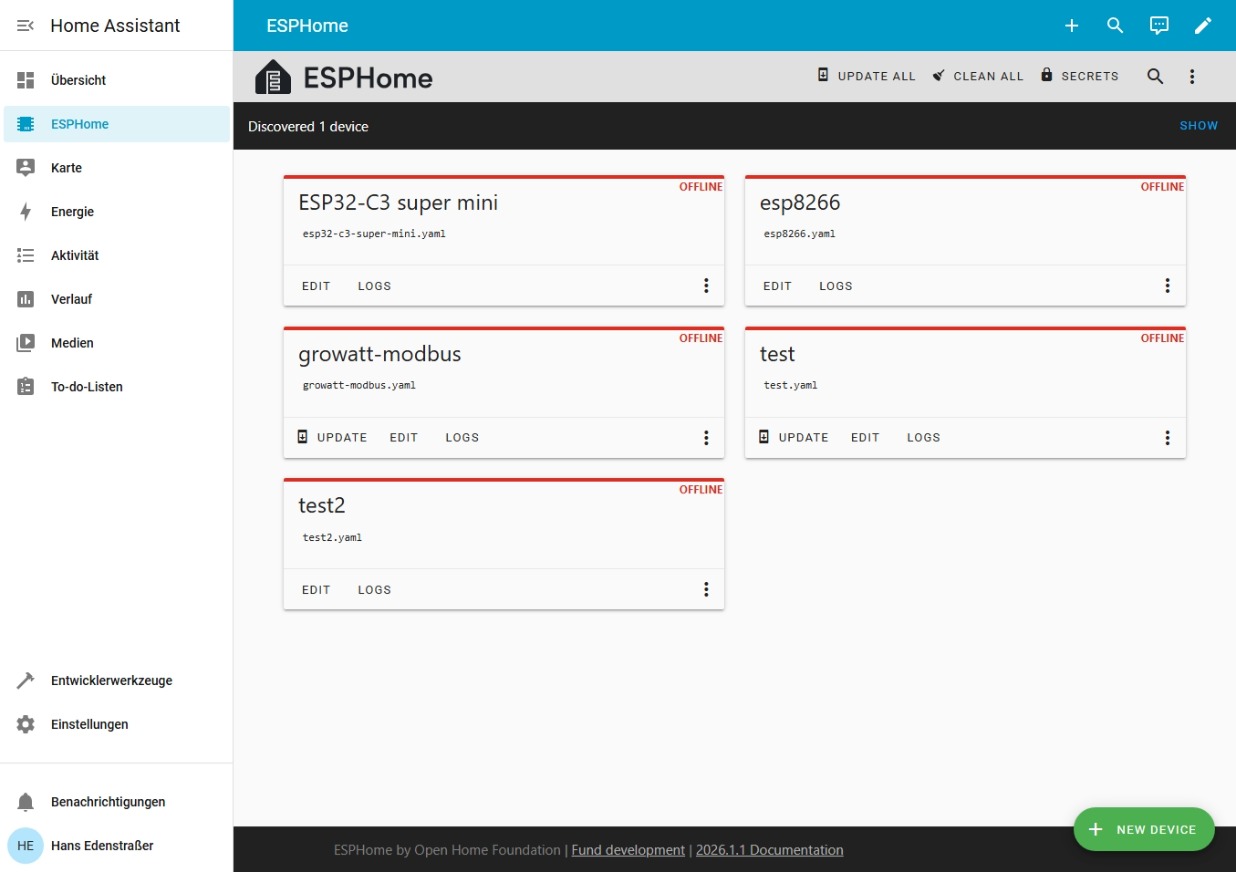1236x872 pixels.
Task: Click the test2.yaml filename
Action: 332,537
